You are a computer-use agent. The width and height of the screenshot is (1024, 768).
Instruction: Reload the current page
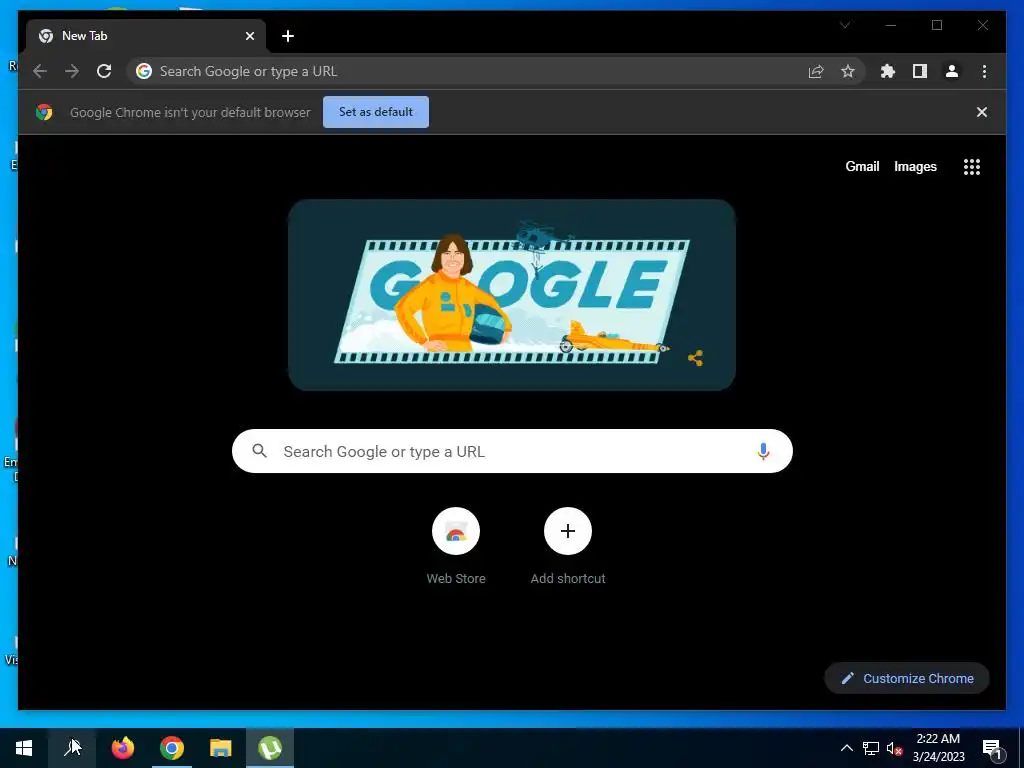(x=104, y=71)
